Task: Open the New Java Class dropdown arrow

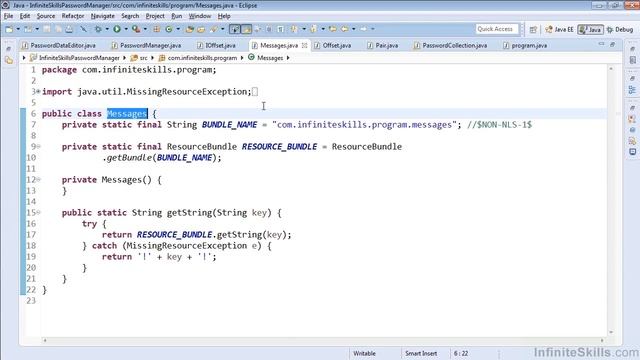Action: (178, 29)
